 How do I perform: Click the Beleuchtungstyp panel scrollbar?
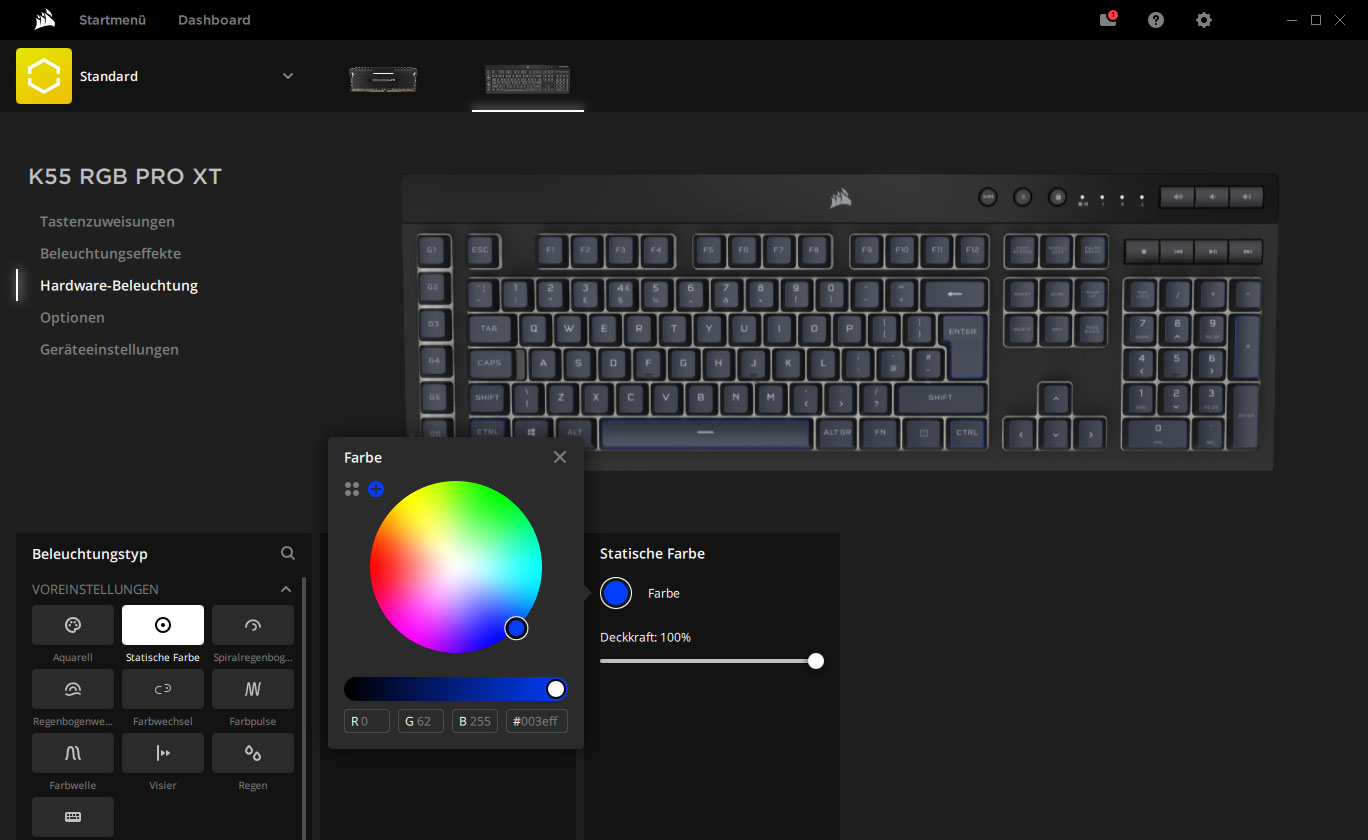point(304,706)
